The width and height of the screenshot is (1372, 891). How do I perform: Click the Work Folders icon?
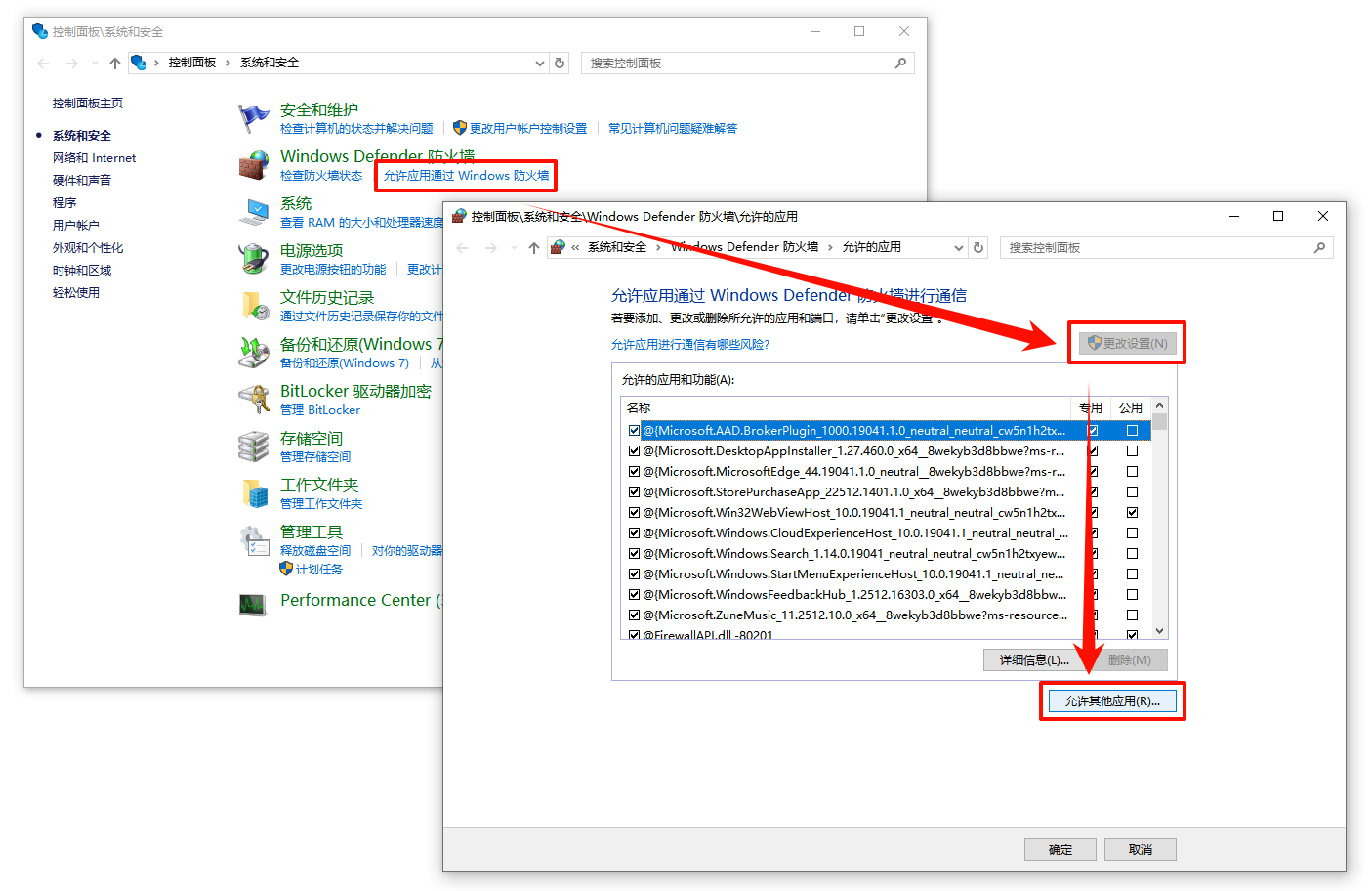pyautogui.click(x=254, y=493)
